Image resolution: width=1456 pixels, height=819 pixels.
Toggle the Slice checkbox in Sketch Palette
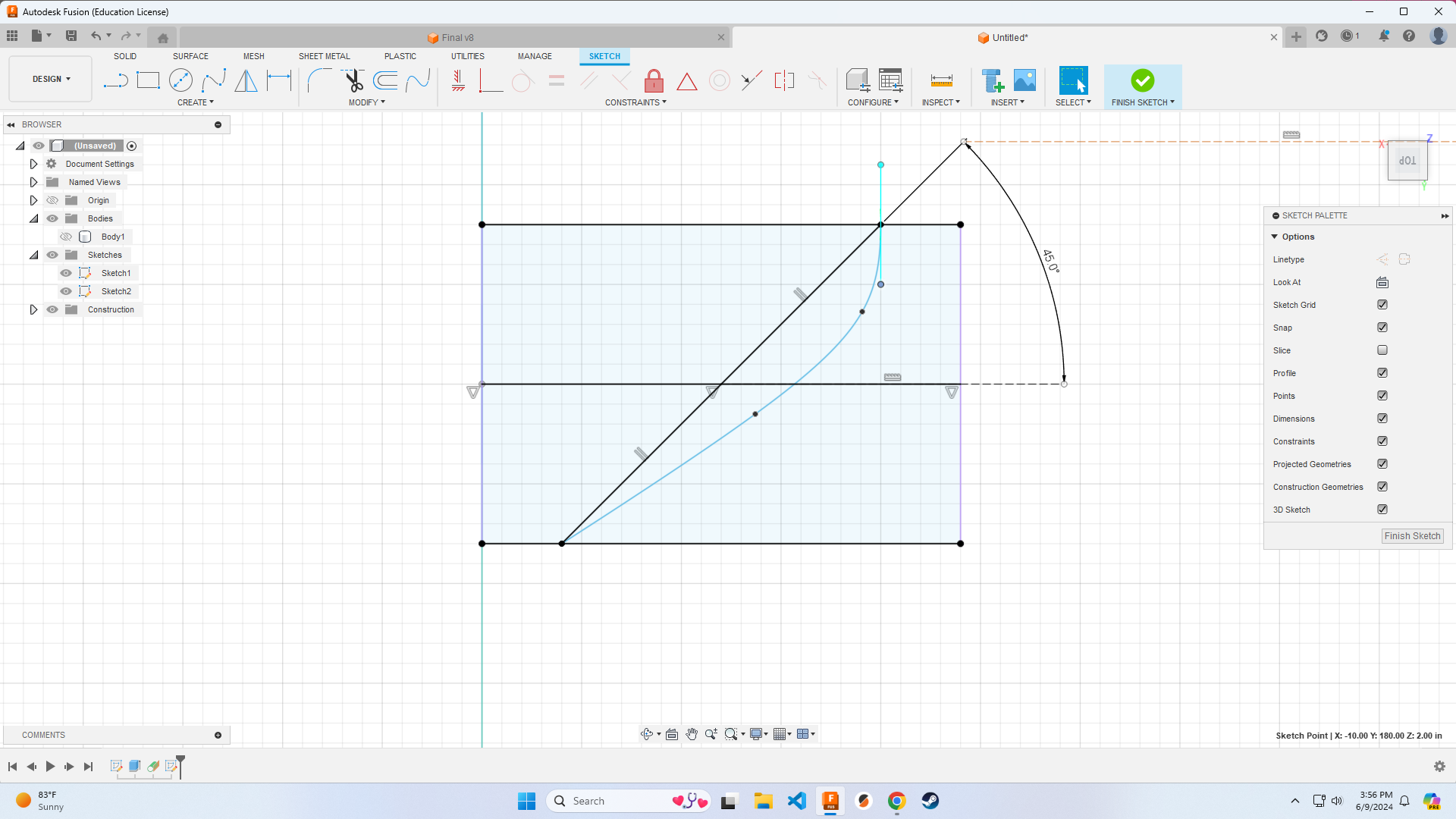(1384, 350)
